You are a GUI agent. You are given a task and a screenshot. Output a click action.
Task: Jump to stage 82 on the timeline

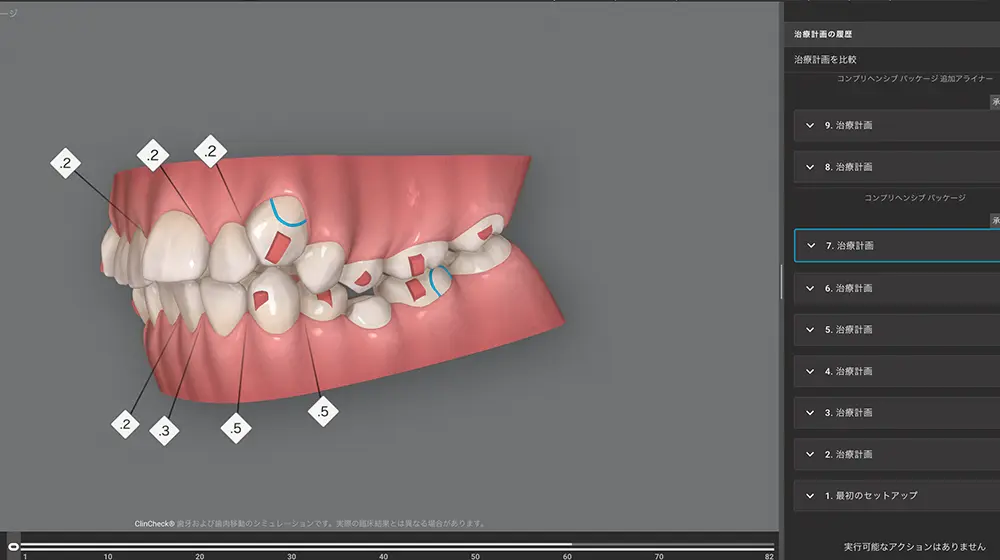point(768,546)
